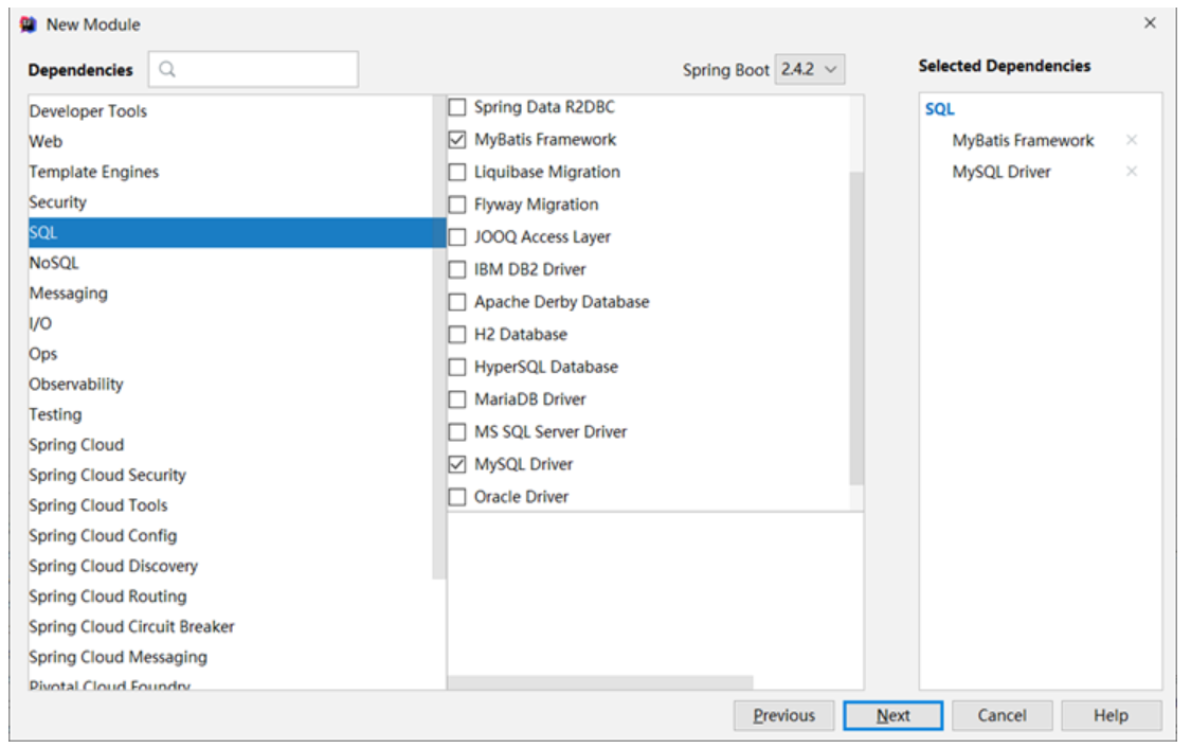1181x746 pixels.
Task: Check Liquibase Migration
Action: tap(457, 172)
